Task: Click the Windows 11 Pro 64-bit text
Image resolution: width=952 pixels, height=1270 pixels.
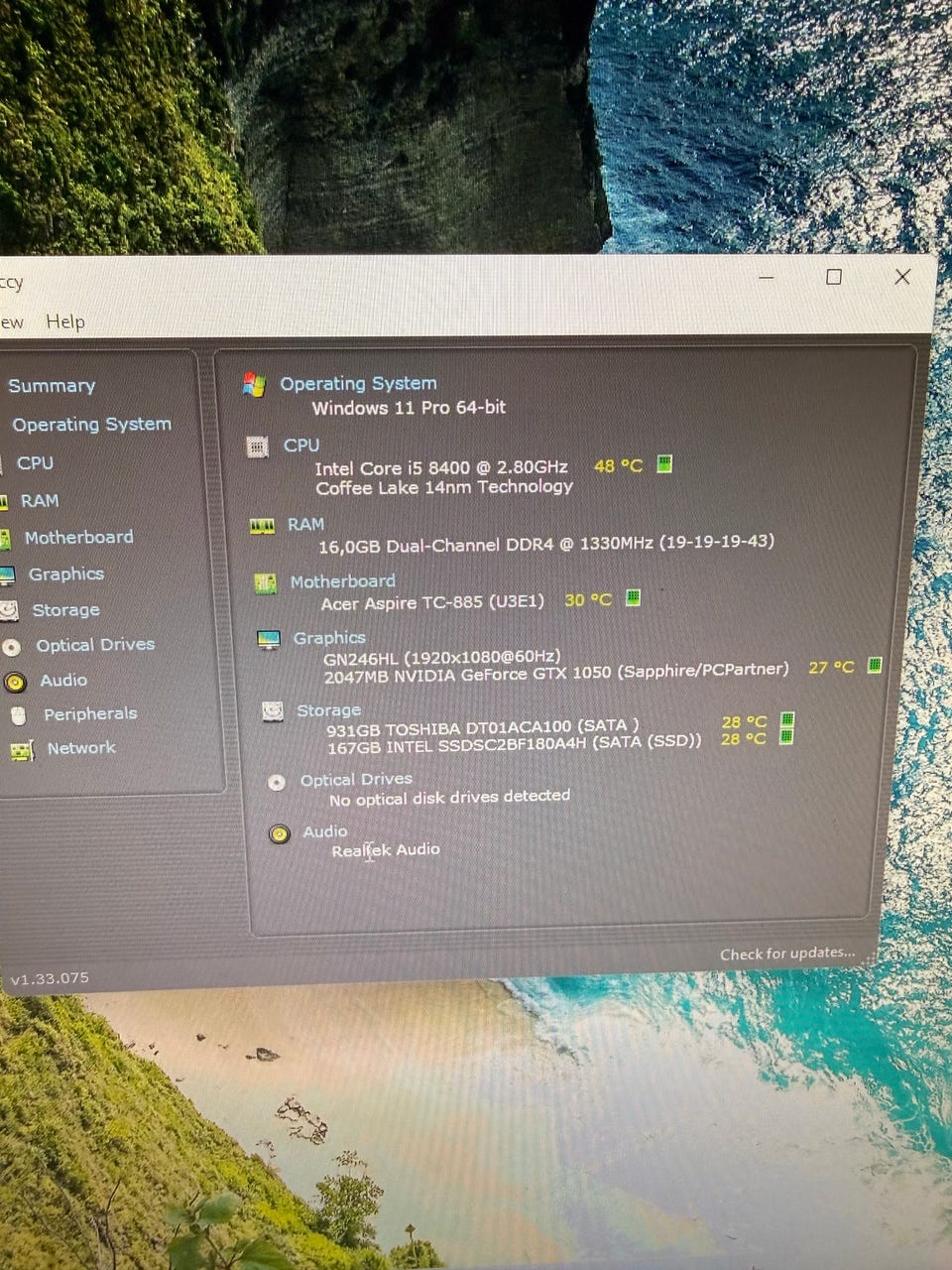Action: pyautogui.click(x=409, y=408)
